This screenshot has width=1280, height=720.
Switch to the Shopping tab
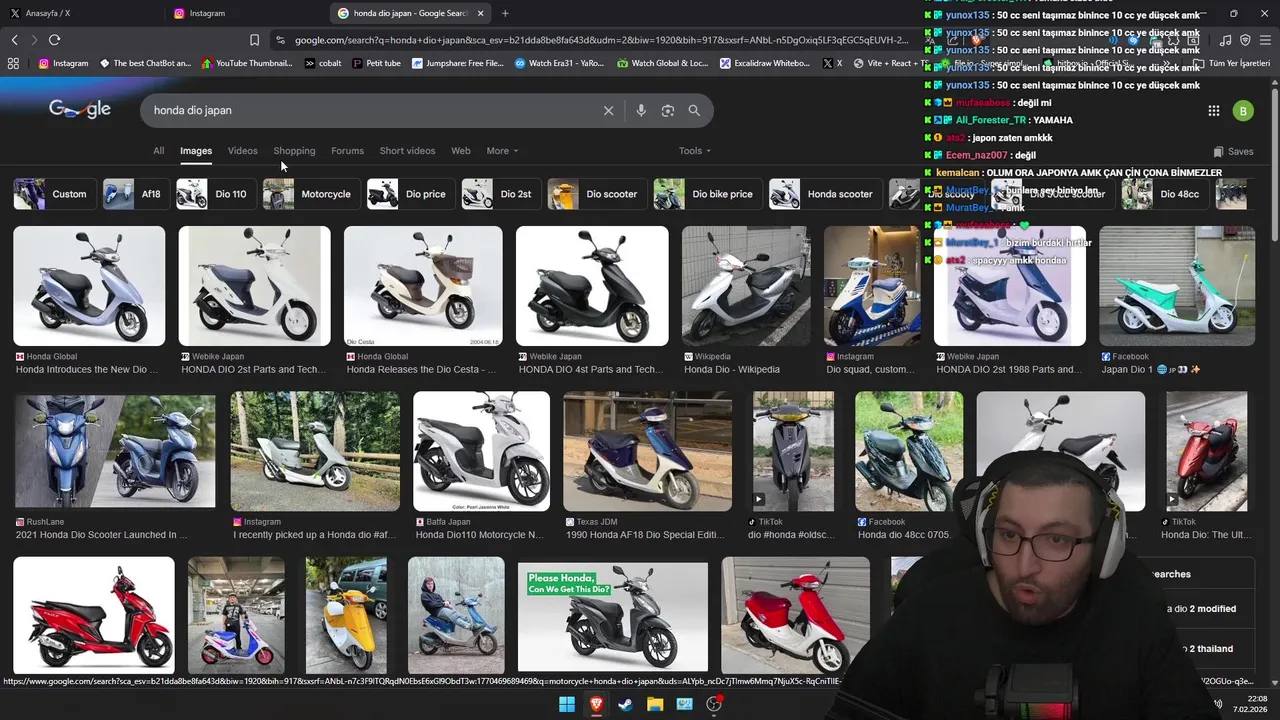point(294,151)
